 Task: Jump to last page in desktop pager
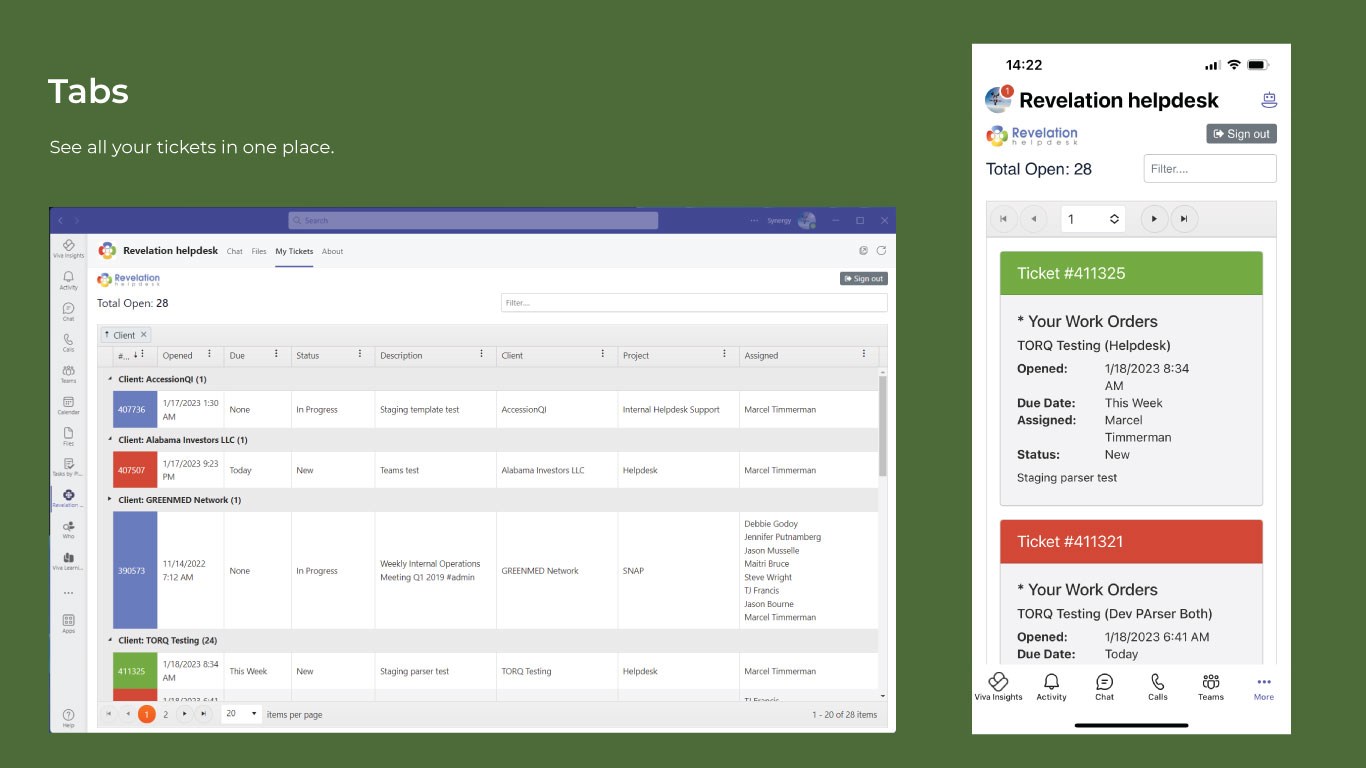click(203, 714)
